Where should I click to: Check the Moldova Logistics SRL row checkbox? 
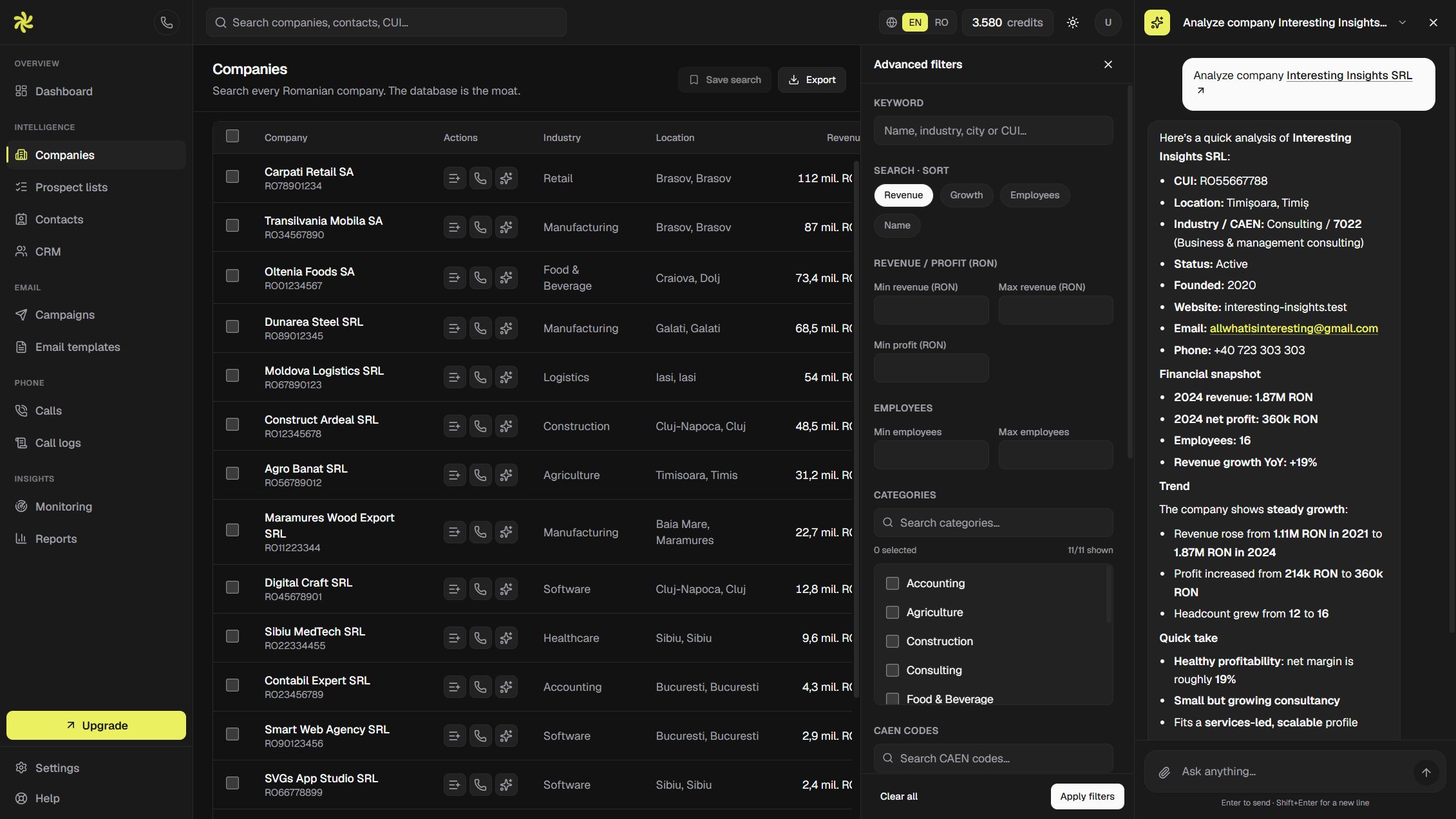coord(232,375)
